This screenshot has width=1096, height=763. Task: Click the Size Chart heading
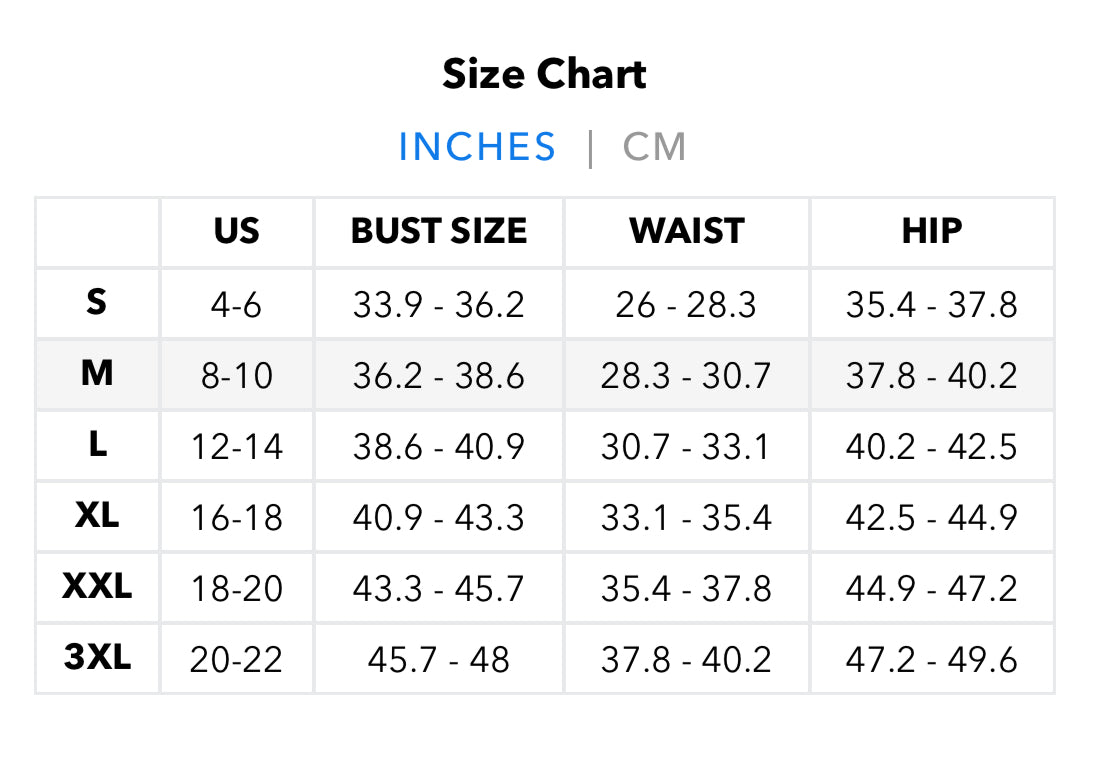[545, 75]
